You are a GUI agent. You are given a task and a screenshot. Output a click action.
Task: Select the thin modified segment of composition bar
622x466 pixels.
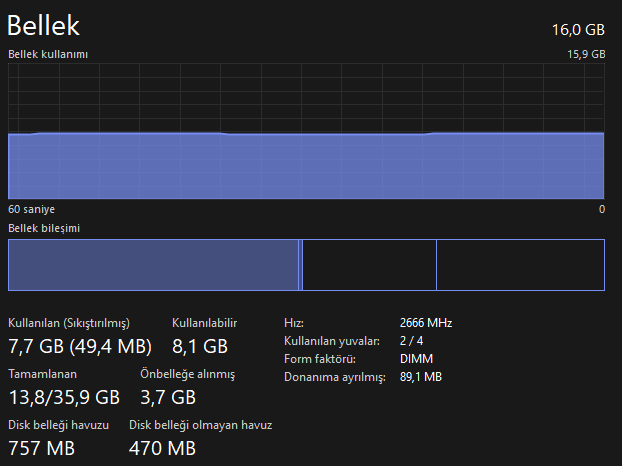pos(300,265)
